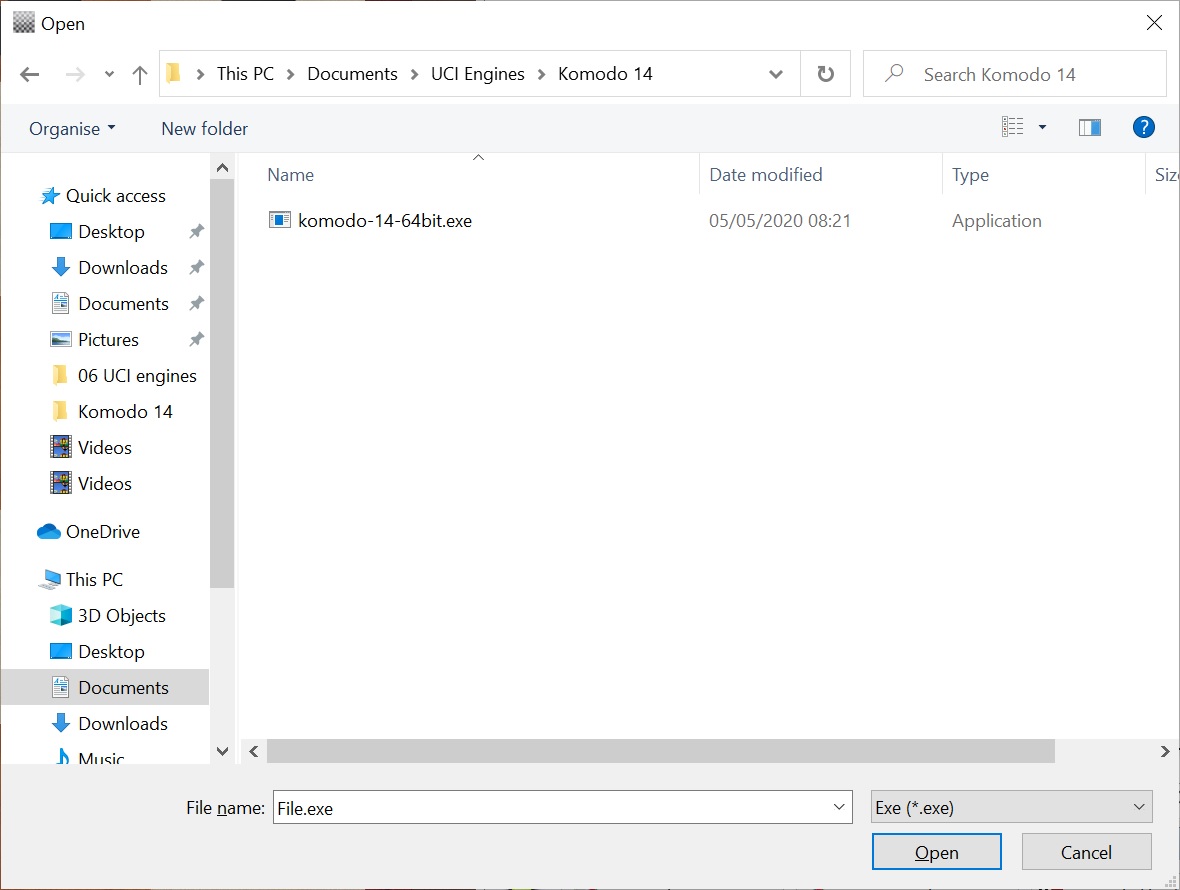Screen dimensions: 1180x890
Task: Click the horizontal scrollbar in file list
Action: (x=660, y=751)
